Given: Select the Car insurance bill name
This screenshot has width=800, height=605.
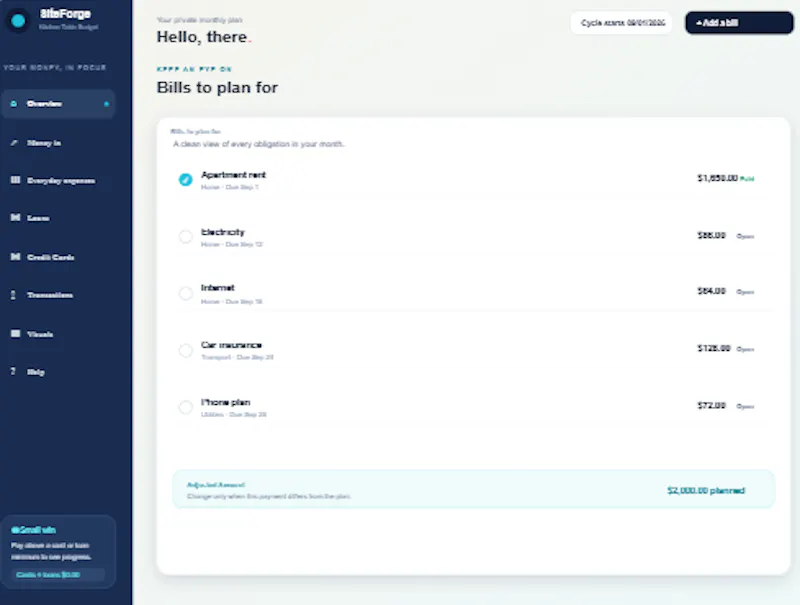Looking at the screenshot, I should [231, 345].
